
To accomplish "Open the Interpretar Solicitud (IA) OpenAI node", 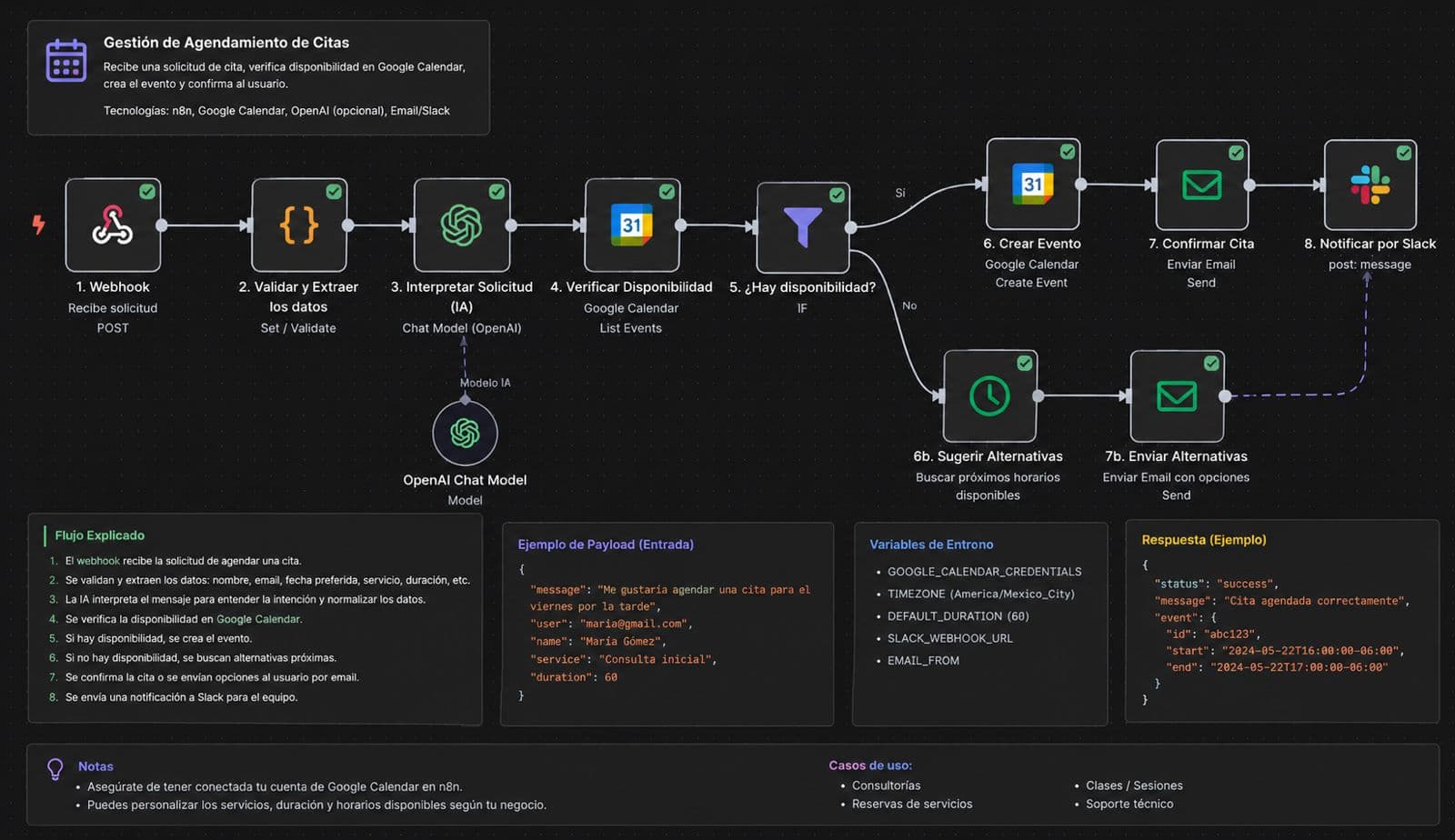I will click(462, 225).
